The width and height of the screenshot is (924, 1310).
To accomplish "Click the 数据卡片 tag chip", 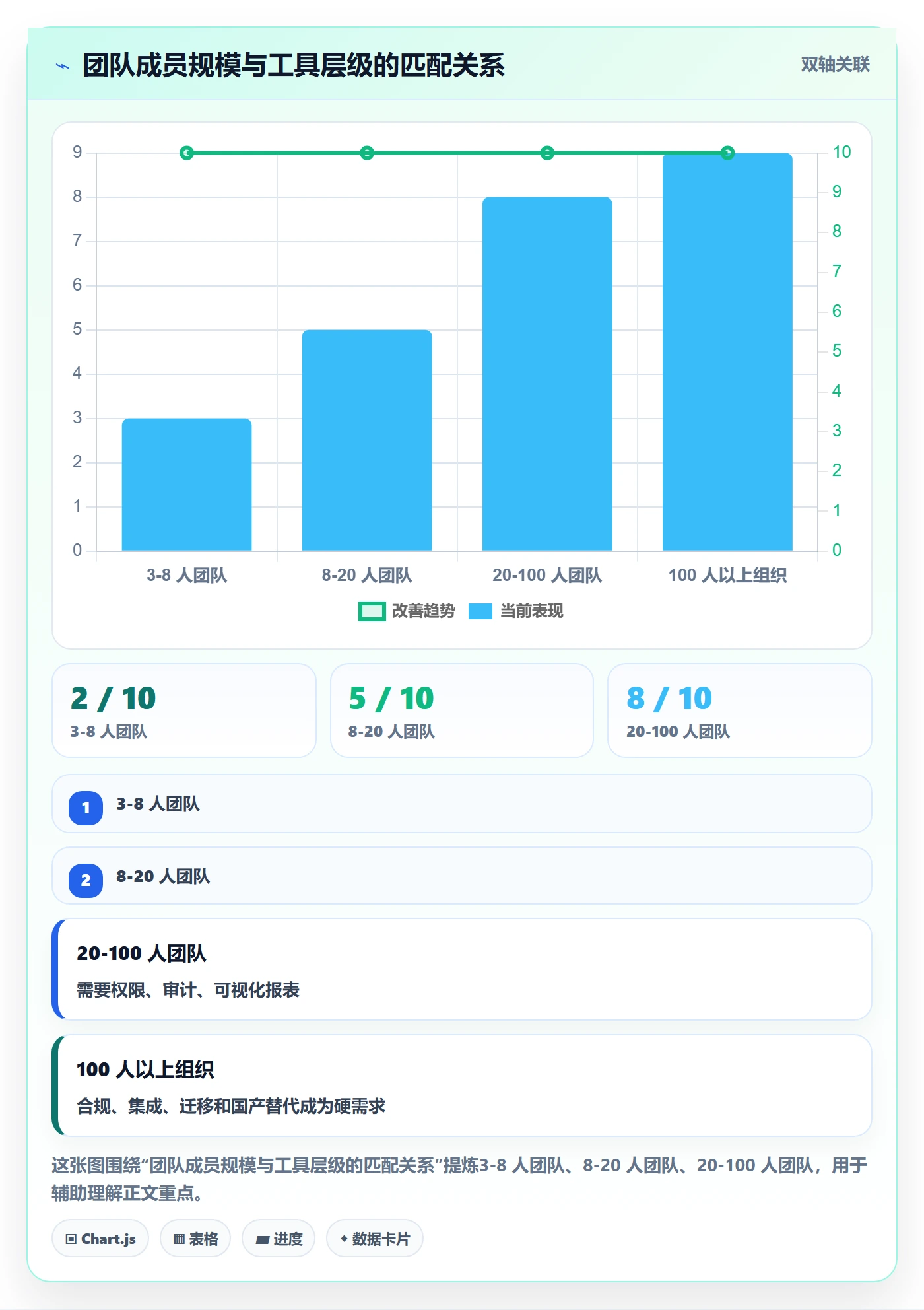I will coord(375,1239).
